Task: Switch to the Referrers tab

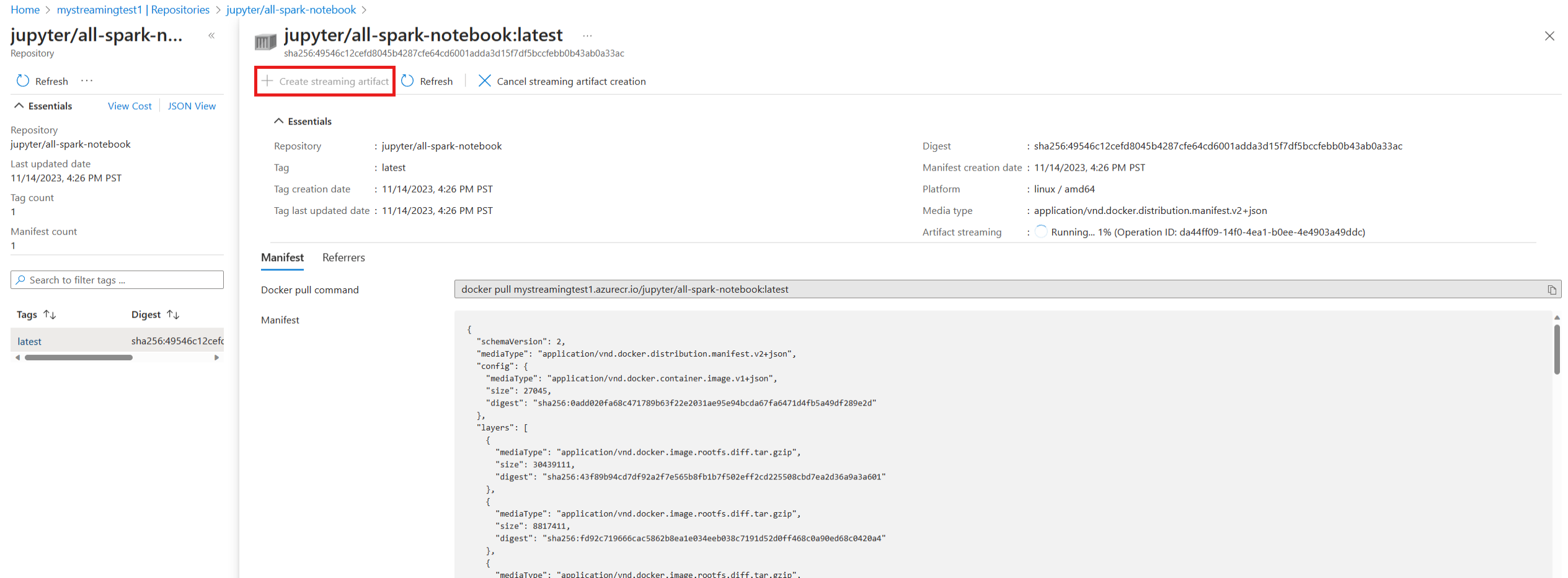Action: (x=343, y=258)
